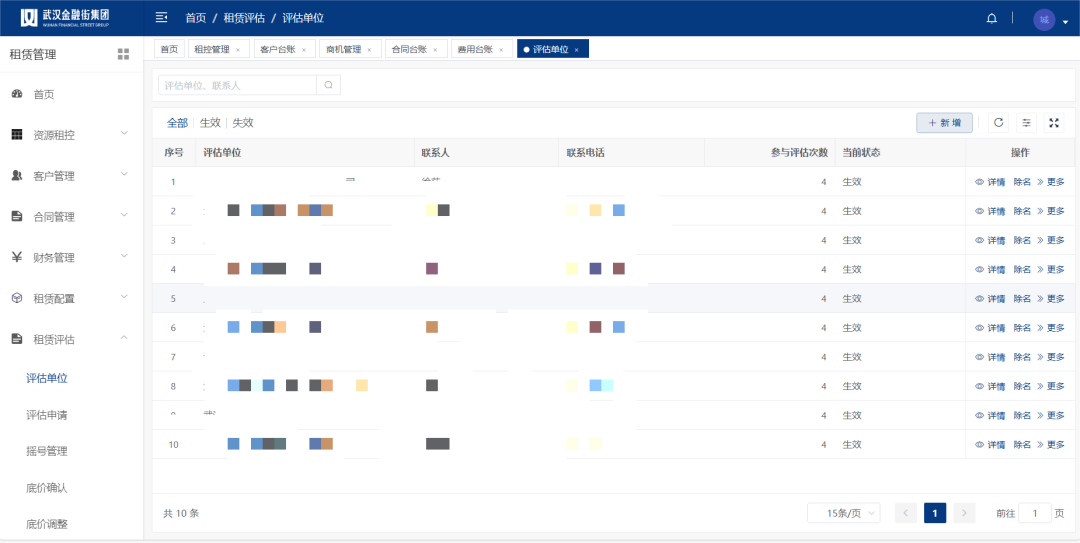Switch to the 首页 tab
Viewport: 1080px width, 543px height.
pyautogui.click(x=169, y=49)
